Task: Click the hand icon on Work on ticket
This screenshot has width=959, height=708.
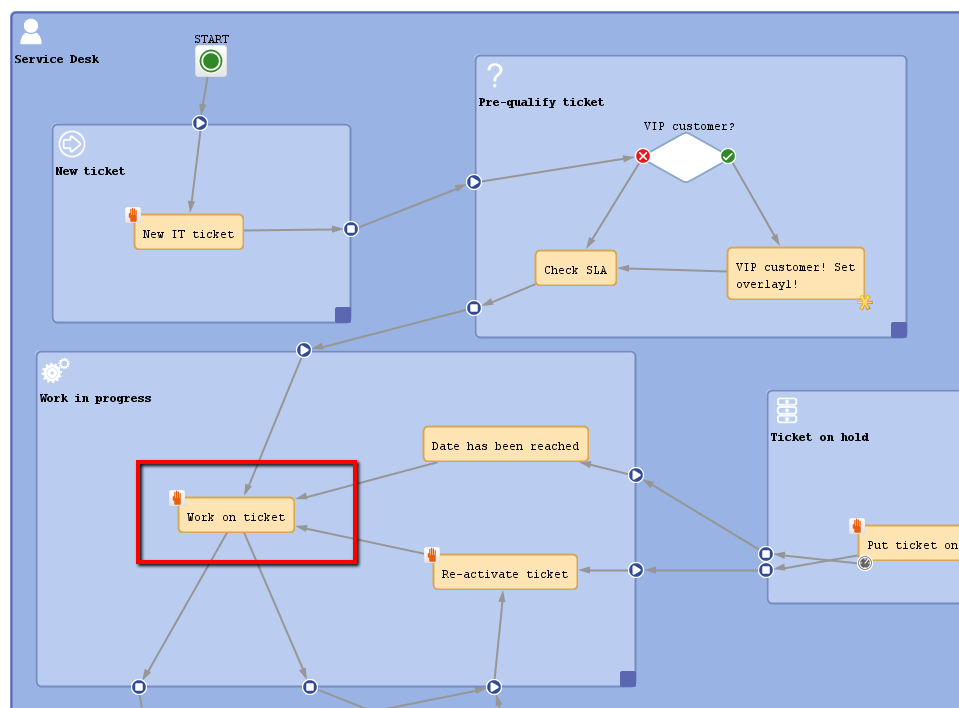Action: (x=177, y=498)
